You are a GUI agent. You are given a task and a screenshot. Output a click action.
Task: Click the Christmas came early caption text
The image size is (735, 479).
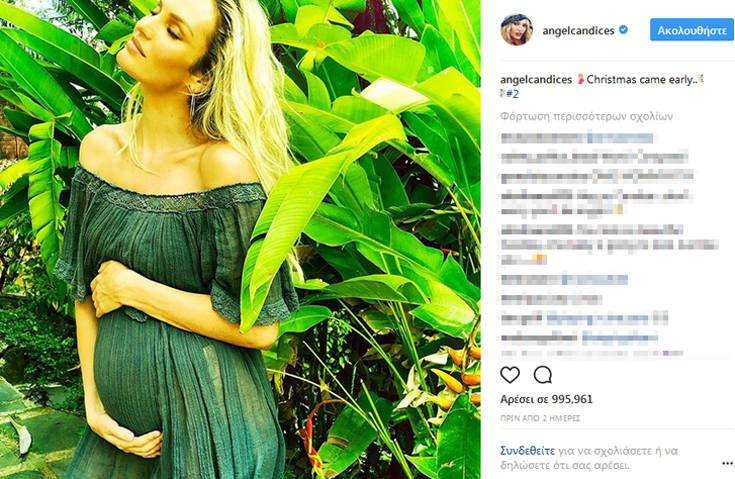point(641,80)
